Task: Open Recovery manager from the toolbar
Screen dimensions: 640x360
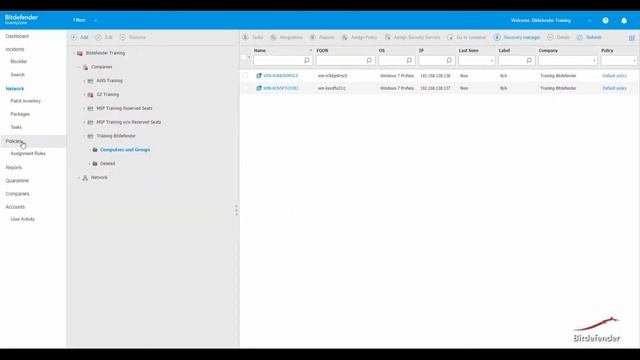Action: 517,37
